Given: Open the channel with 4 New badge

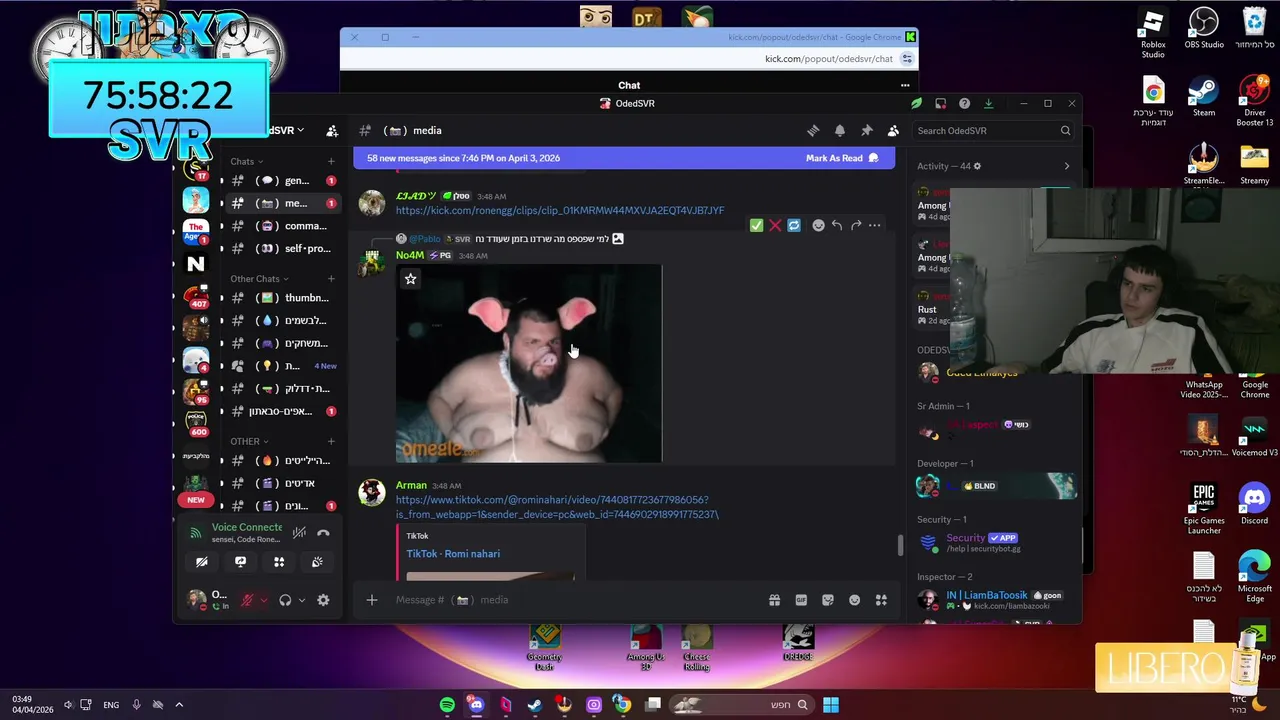Looking at the screenshot, I should [x=283, y=366].
